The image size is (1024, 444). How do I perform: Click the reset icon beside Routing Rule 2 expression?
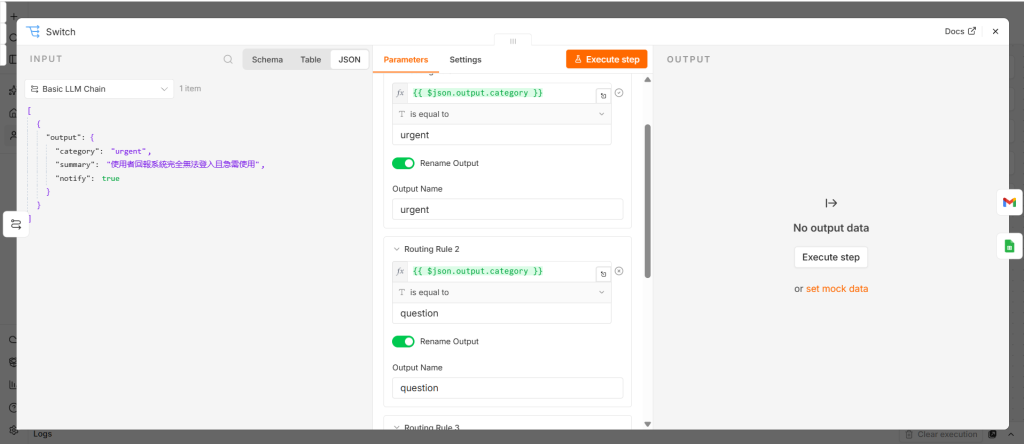pos(603,274)
